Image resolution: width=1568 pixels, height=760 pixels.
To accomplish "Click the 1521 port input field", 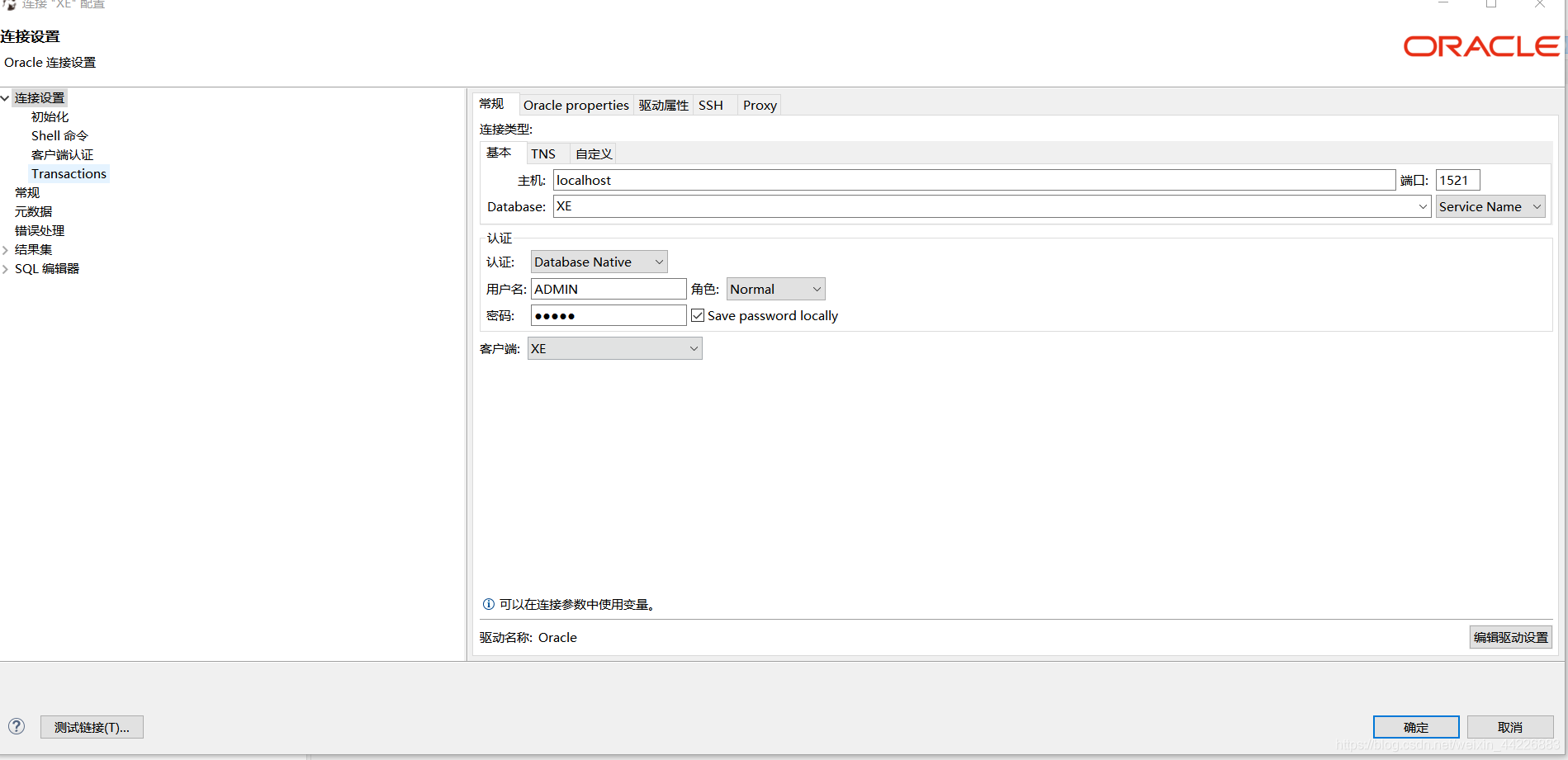I will click(1458, 180).
